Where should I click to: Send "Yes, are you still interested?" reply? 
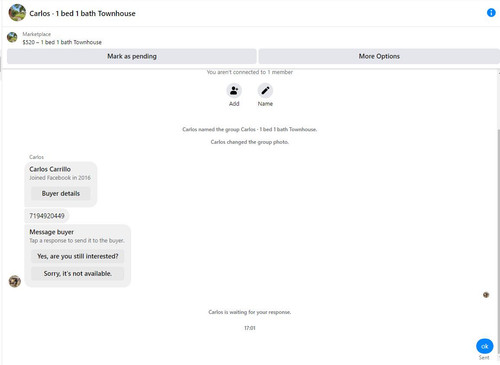[77, 256]
